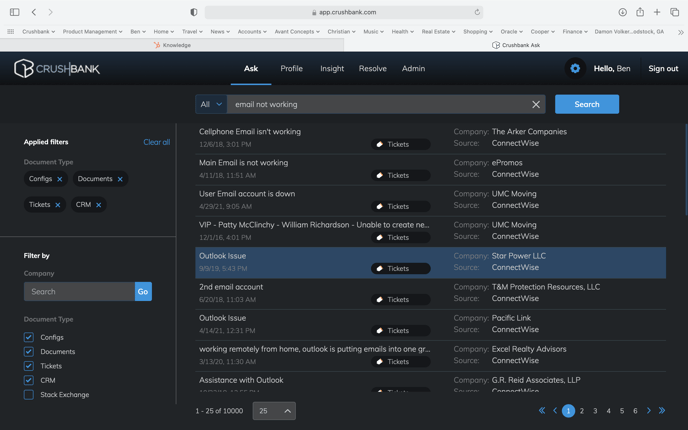Switch to the Knowledge browser tab

click(172, 45)
